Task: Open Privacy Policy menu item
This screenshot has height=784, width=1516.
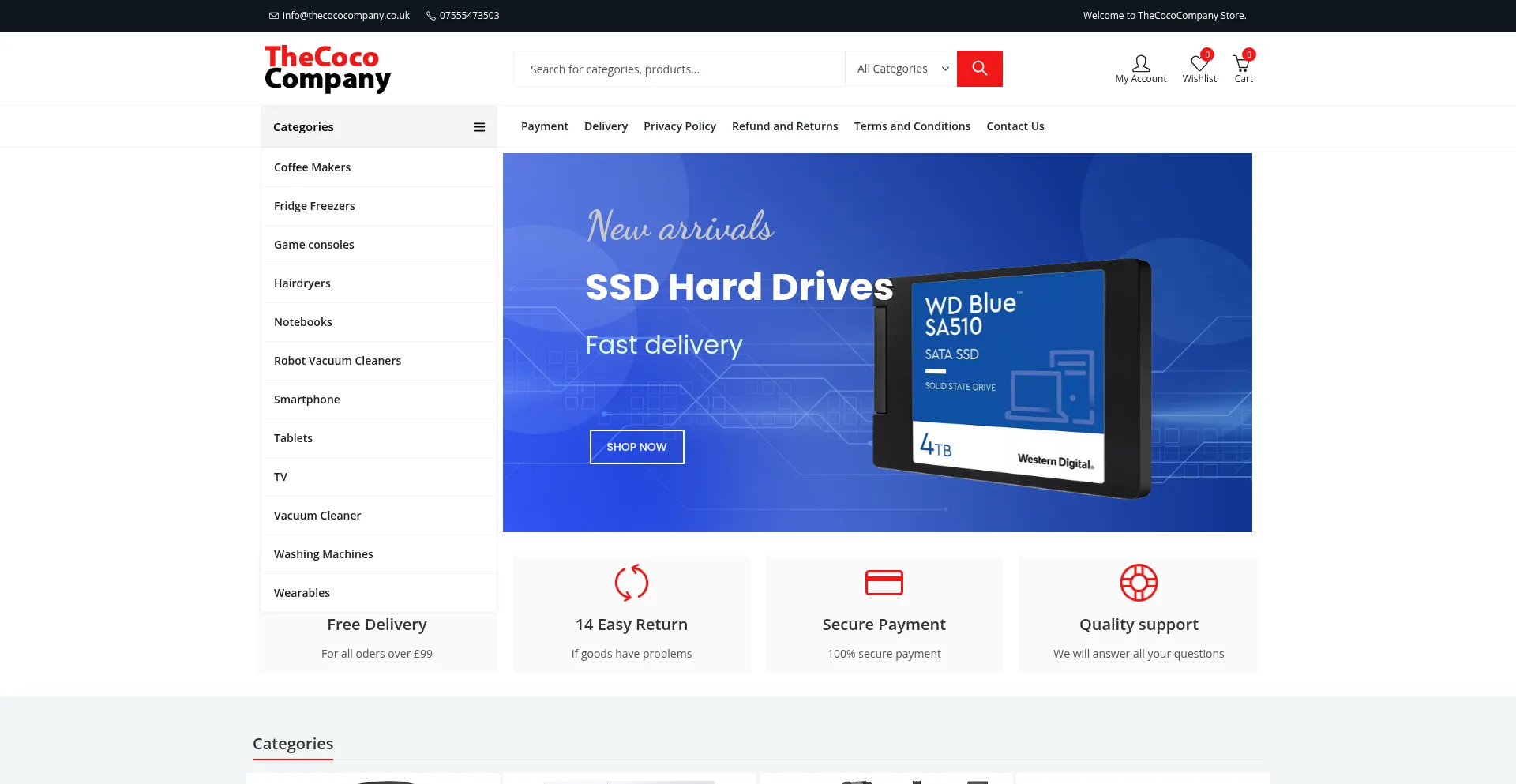Action: tap(680, 126)
